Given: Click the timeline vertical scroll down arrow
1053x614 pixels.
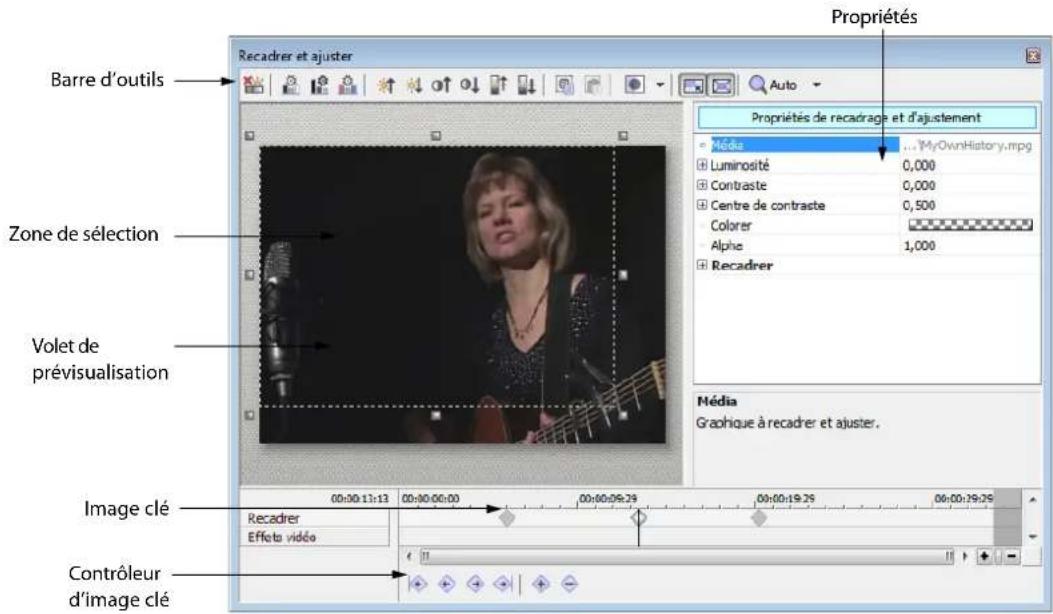Looking at the screenshot, I should pos(1032,537).
